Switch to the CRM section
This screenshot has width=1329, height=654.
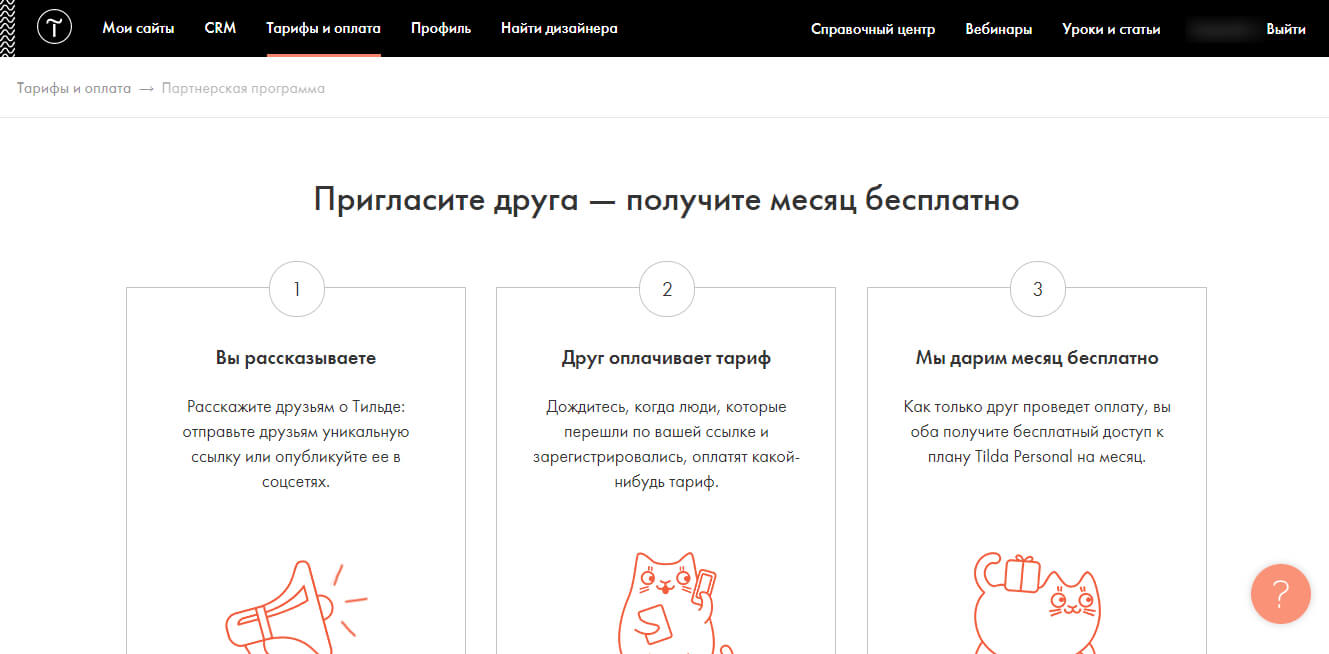(220, 28)
